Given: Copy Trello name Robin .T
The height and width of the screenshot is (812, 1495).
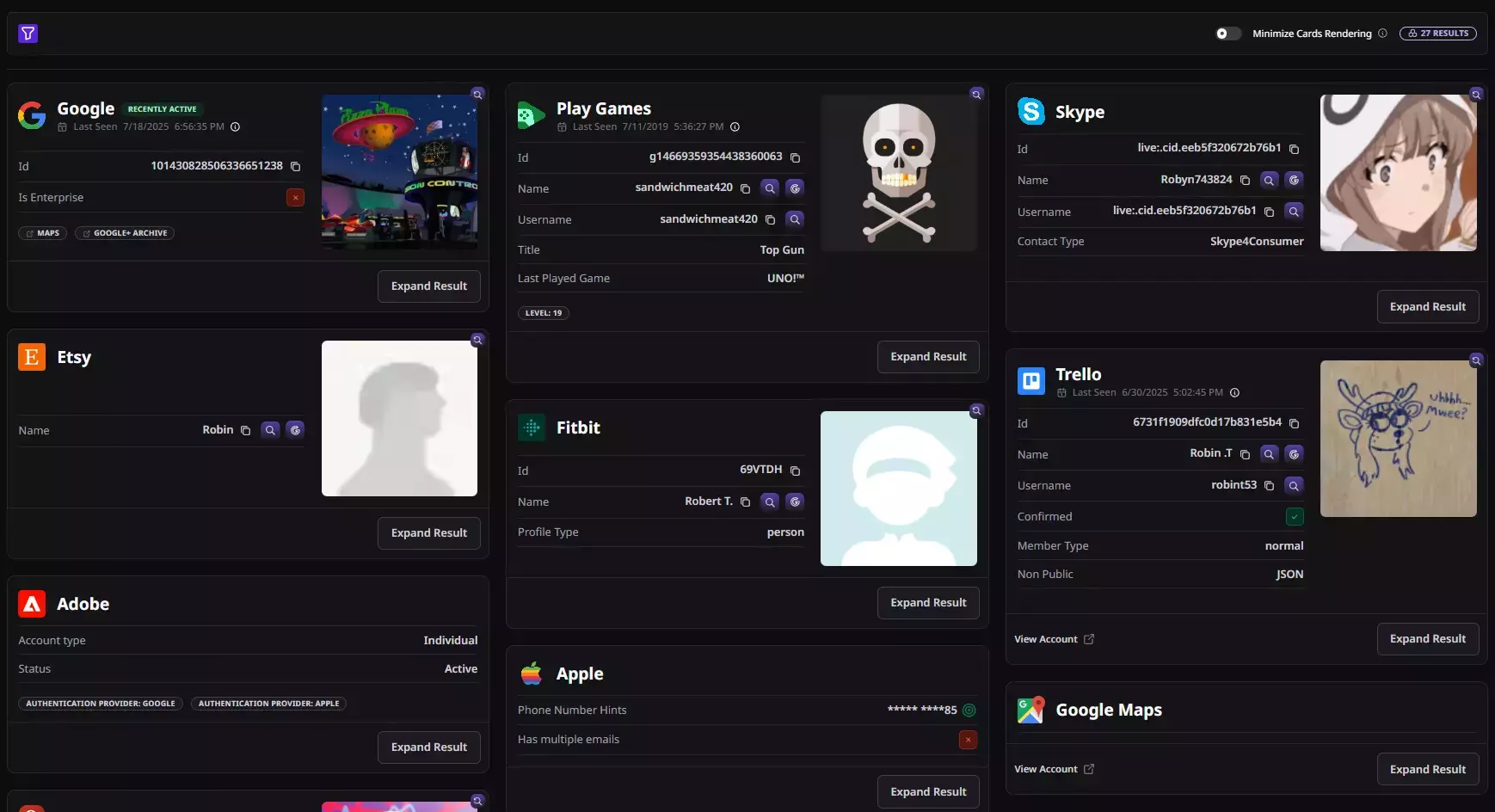Looking at the screenshot, I should point(1245,454).
